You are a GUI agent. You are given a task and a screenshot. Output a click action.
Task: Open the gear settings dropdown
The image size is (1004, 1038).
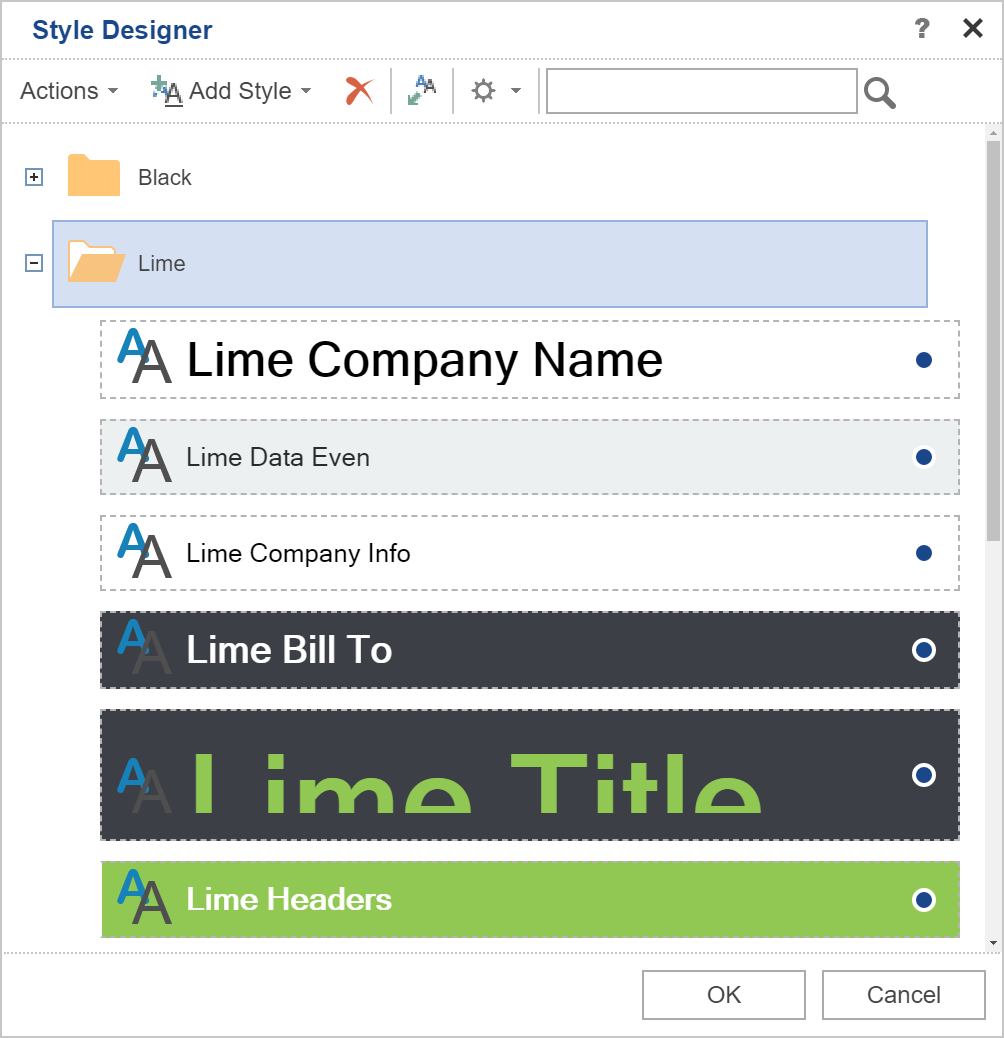click(496, 91)
